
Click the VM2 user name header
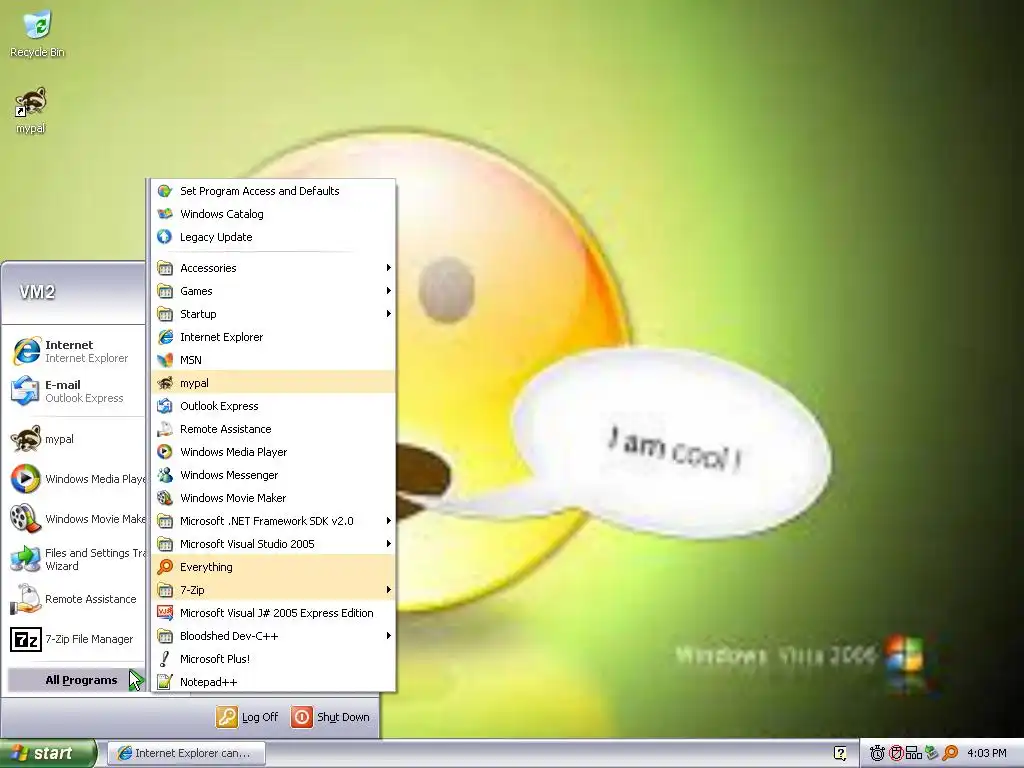coord(37,291)
